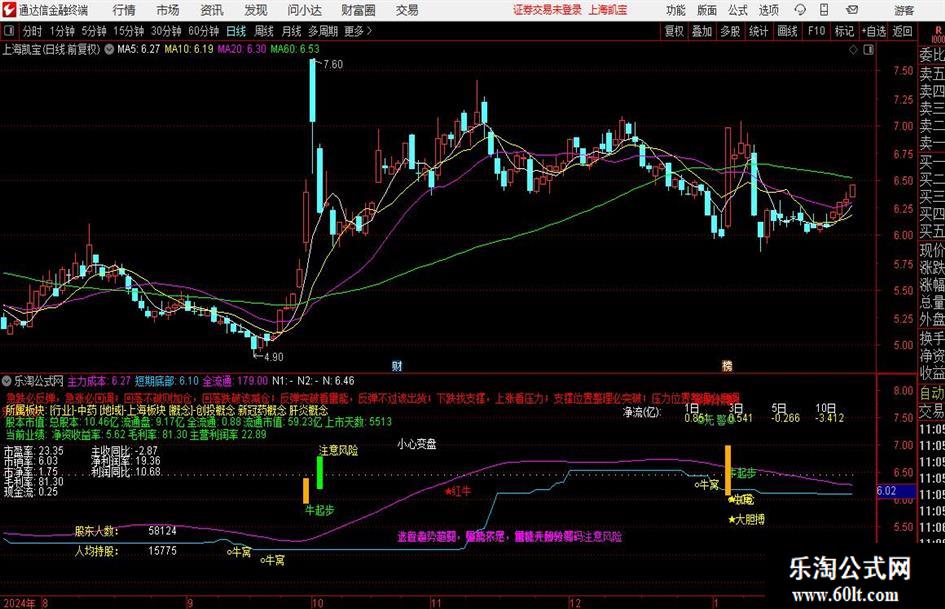Image resolution: width=945 pixels, height=609 pixels.
Task: Open the 选项 menu
Action: pyautogui.click(x=768, y=10)
